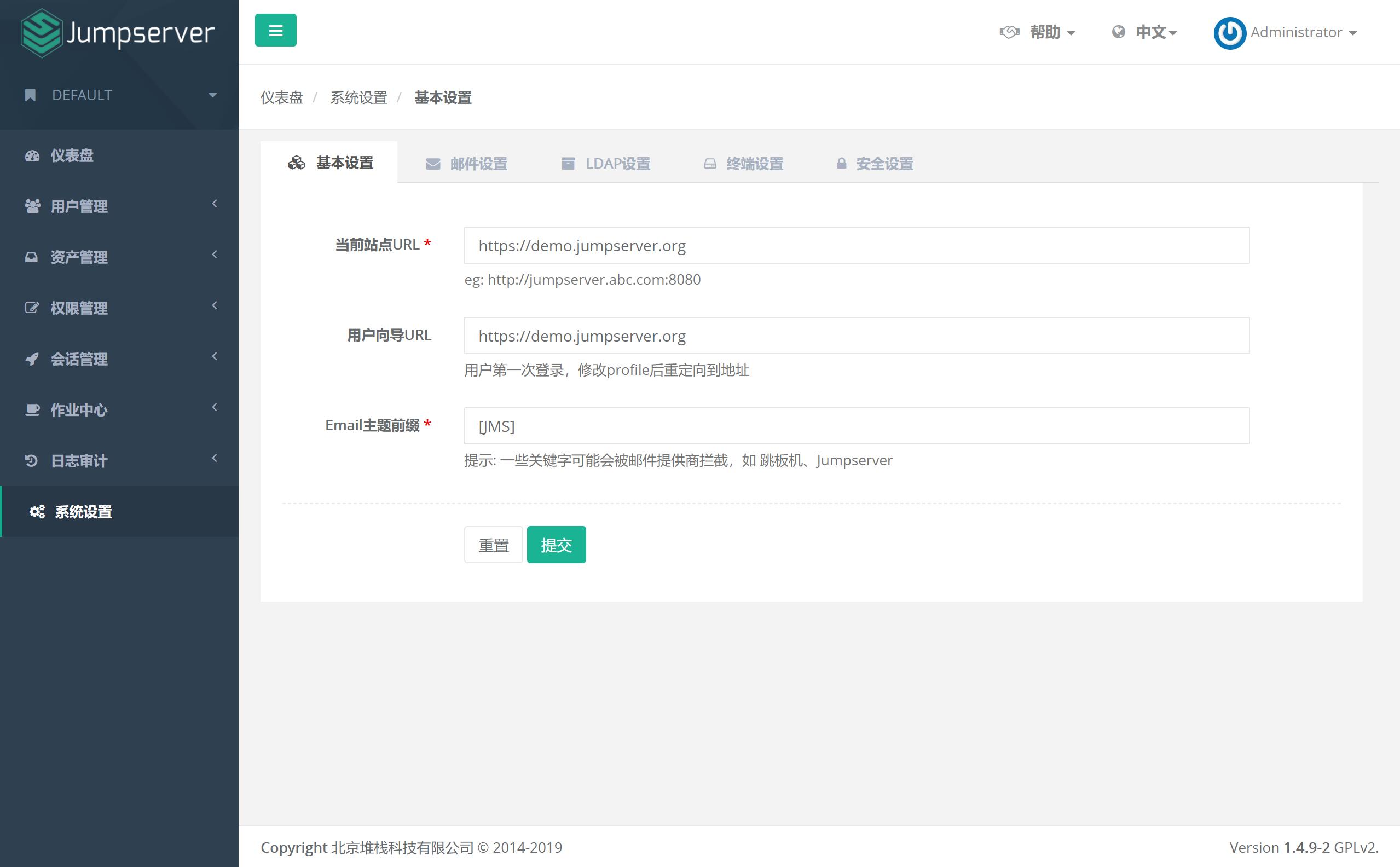Go to 仪表盘 breadcrumb link
The height and width of the screenshot is (867, 1400).
281,97
